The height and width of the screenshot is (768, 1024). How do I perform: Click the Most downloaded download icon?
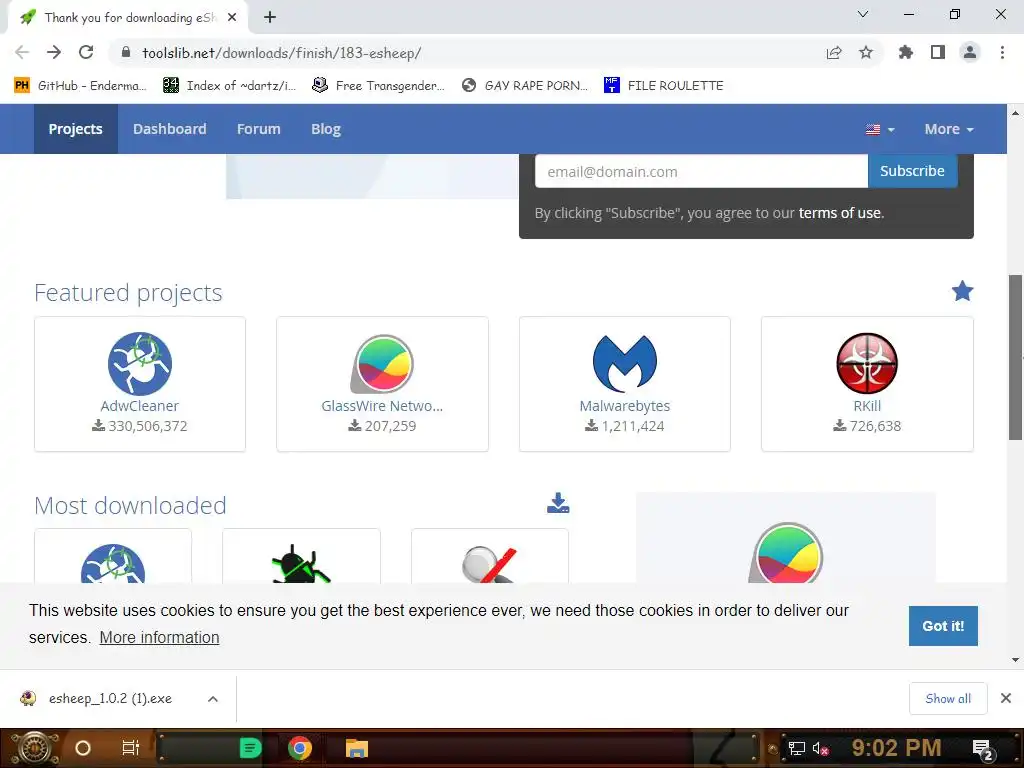coord(558,503)
